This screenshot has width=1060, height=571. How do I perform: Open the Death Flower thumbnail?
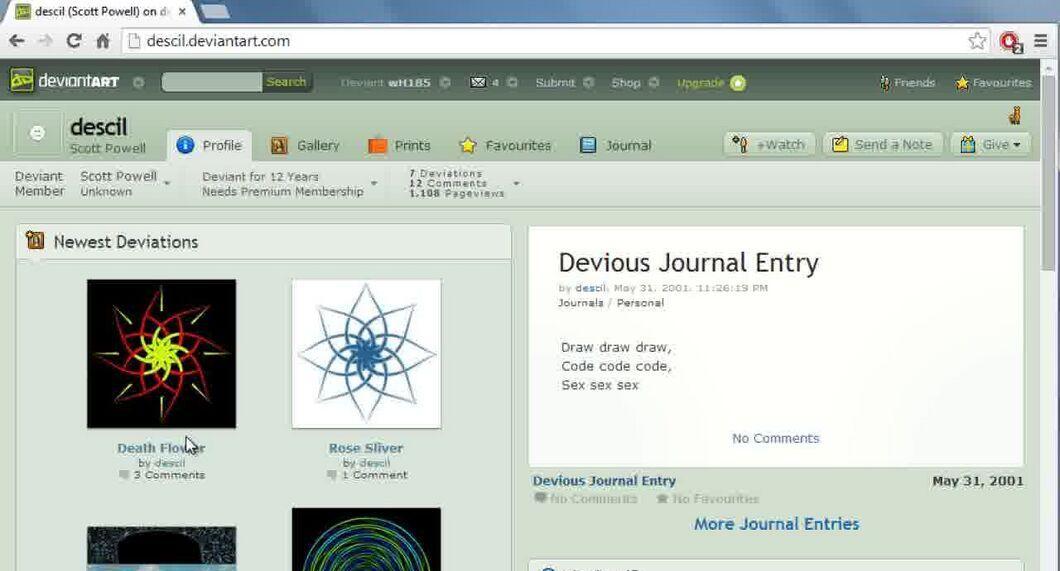pyautogui.click(x=162, y=353)
